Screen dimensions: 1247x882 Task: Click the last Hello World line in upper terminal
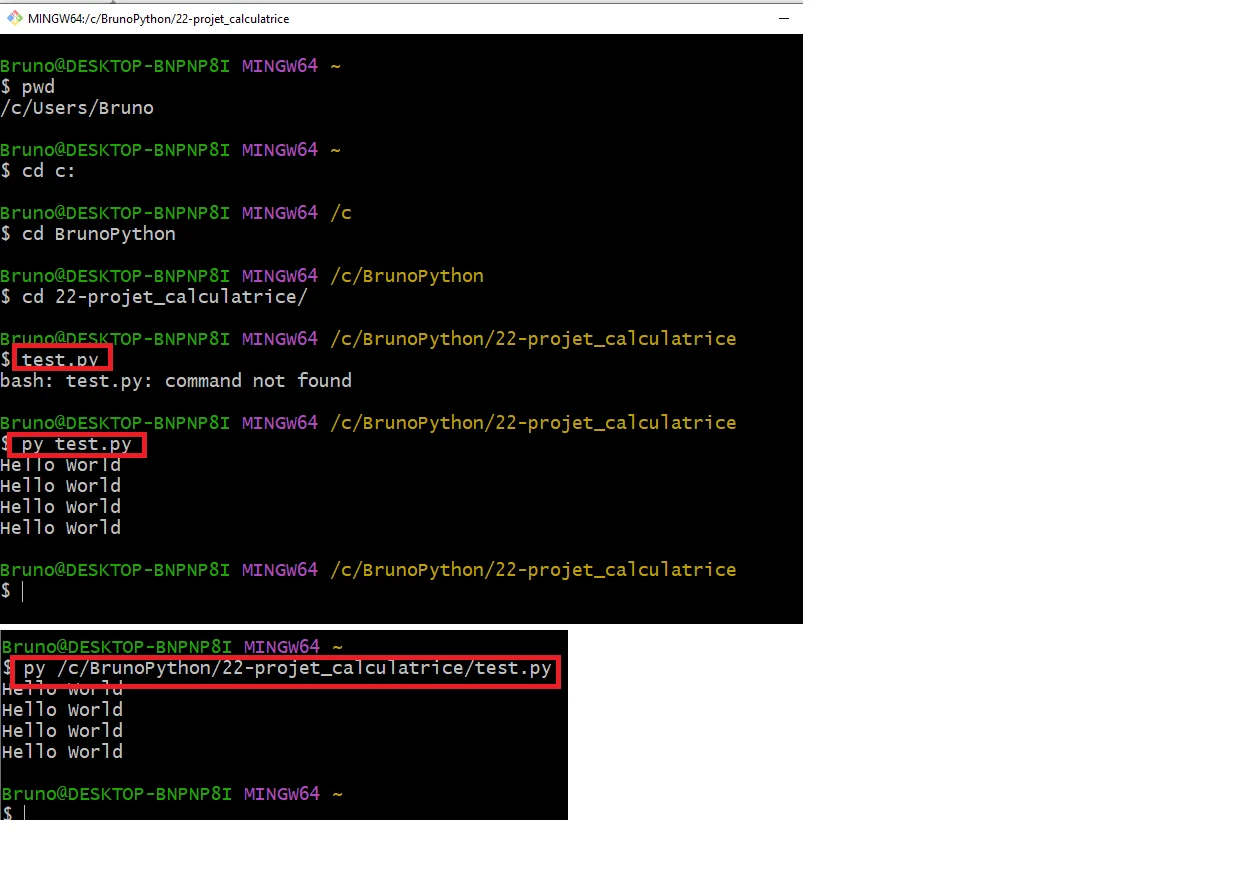pyautogui.click(x=60, y=528)
